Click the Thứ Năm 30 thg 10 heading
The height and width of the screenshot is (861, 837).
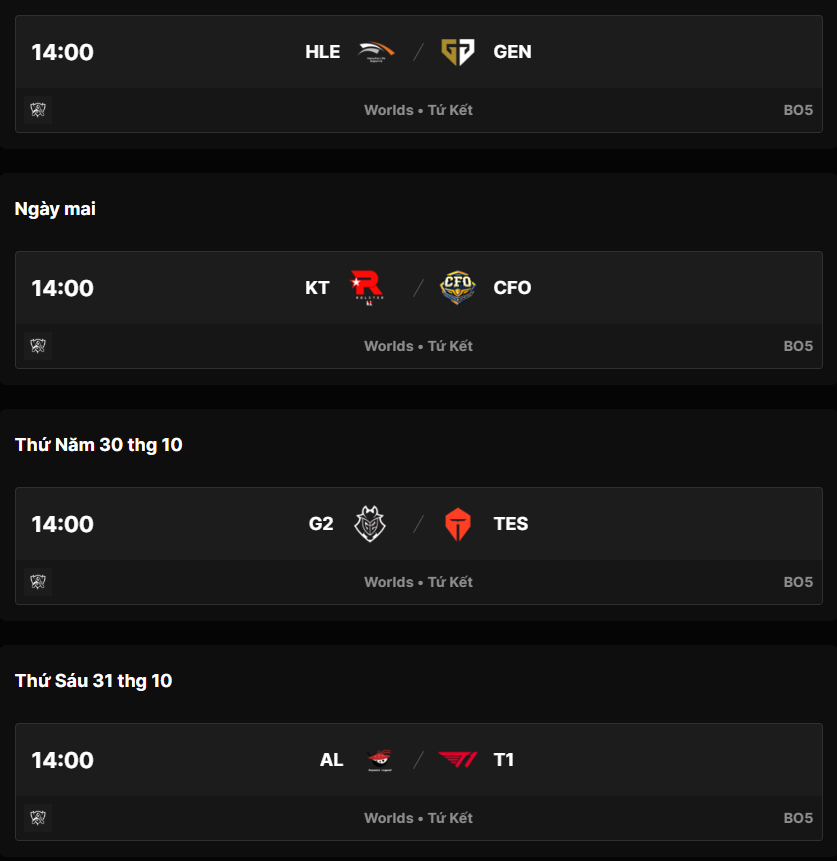tap(99, 445)
